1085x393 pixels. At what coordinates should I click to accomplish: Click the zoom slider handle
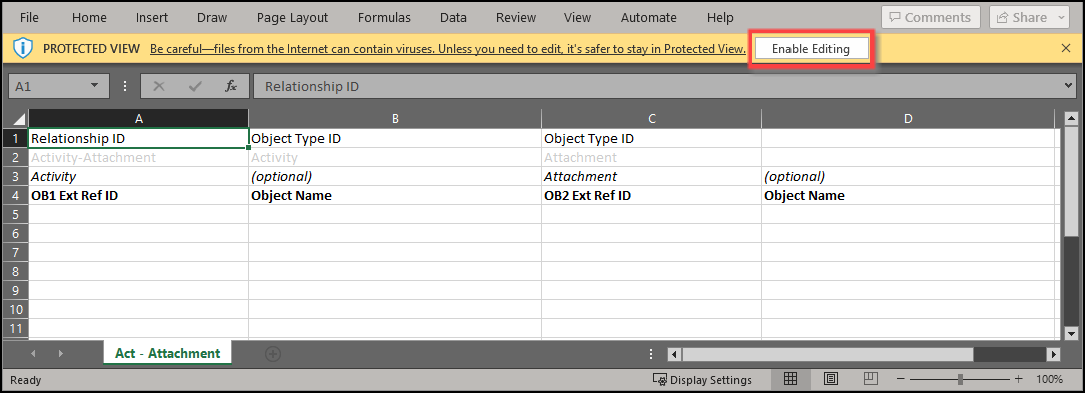[x=960, y=379]
